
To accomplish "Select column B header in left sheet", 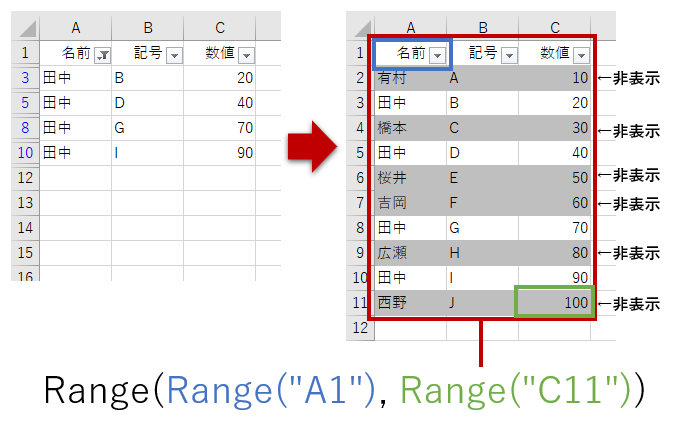I will point(148,28).
